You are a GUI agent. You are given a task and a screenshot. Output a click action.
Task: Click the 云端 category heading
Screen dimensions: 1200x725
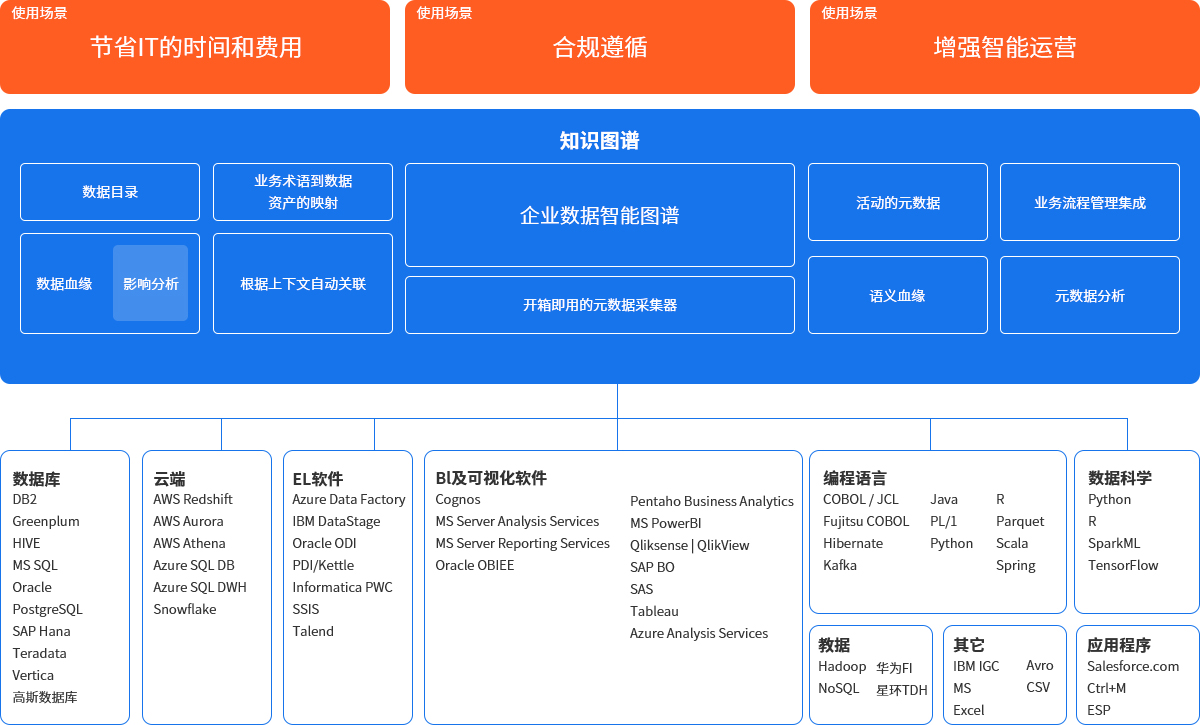(x=169, y=479)
